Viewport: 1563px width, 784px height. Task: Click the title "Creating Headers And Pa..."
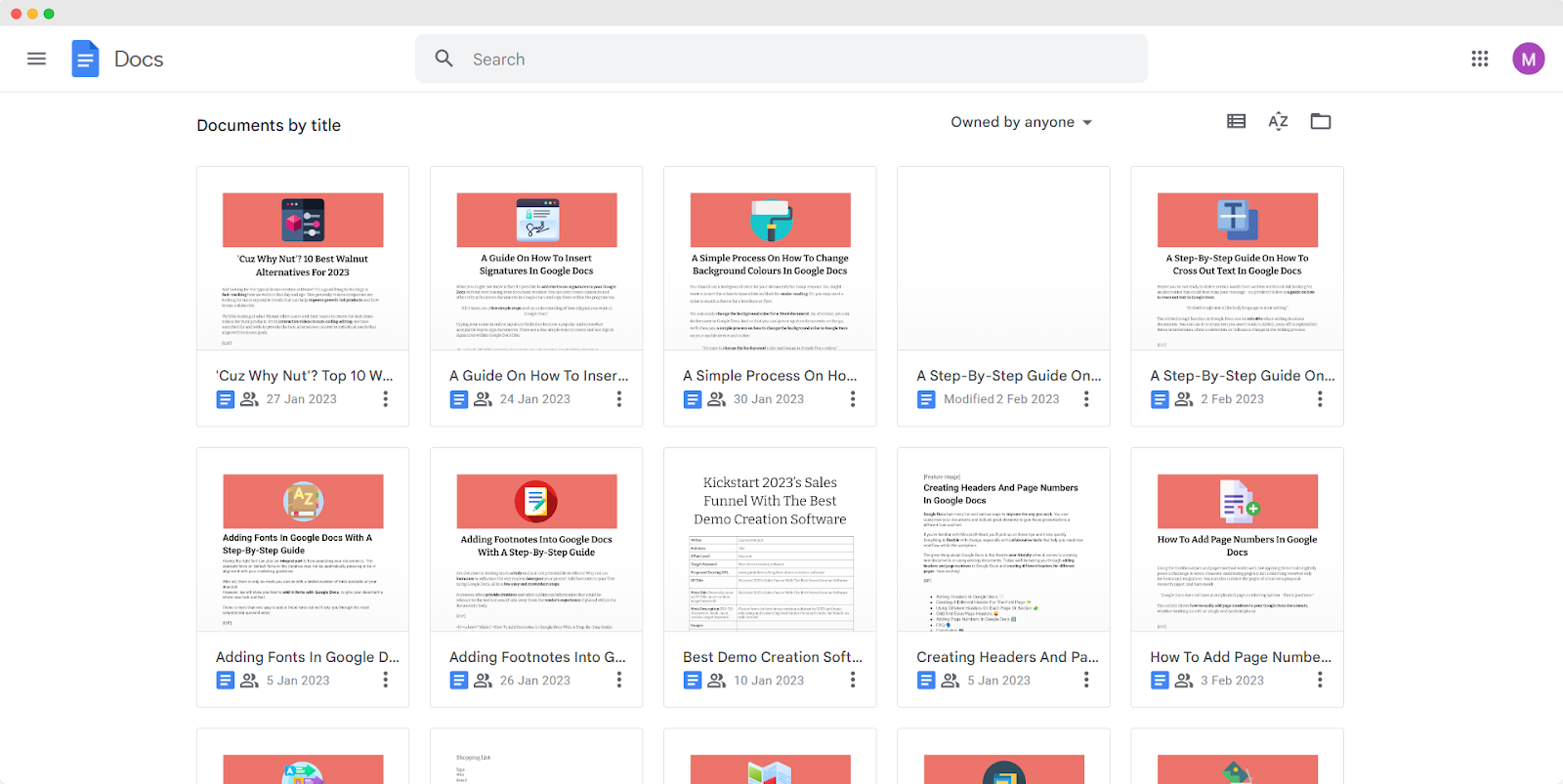pyautogui.click(x=1007, y=657)
